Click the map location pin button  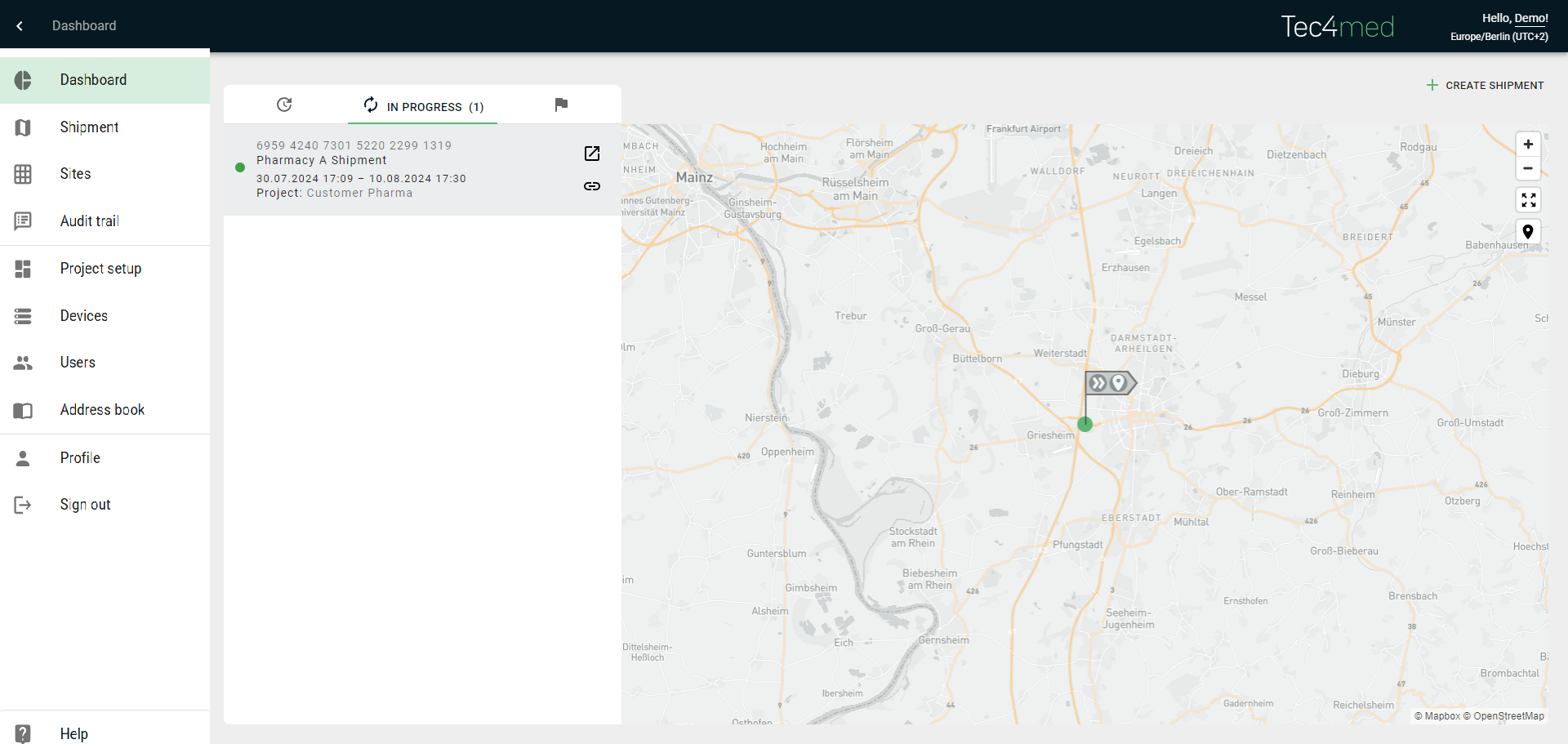(x=1528, y=232)
